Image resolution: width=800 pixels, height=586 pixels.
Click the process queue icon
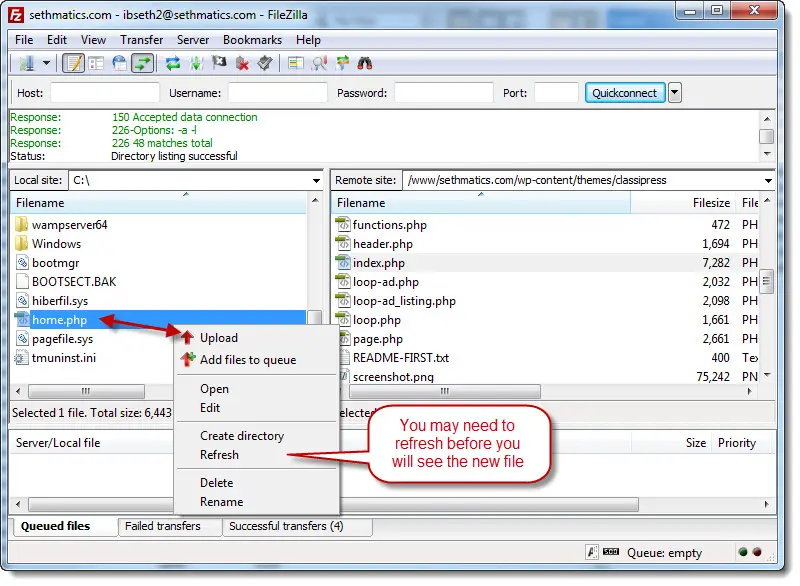196,63
